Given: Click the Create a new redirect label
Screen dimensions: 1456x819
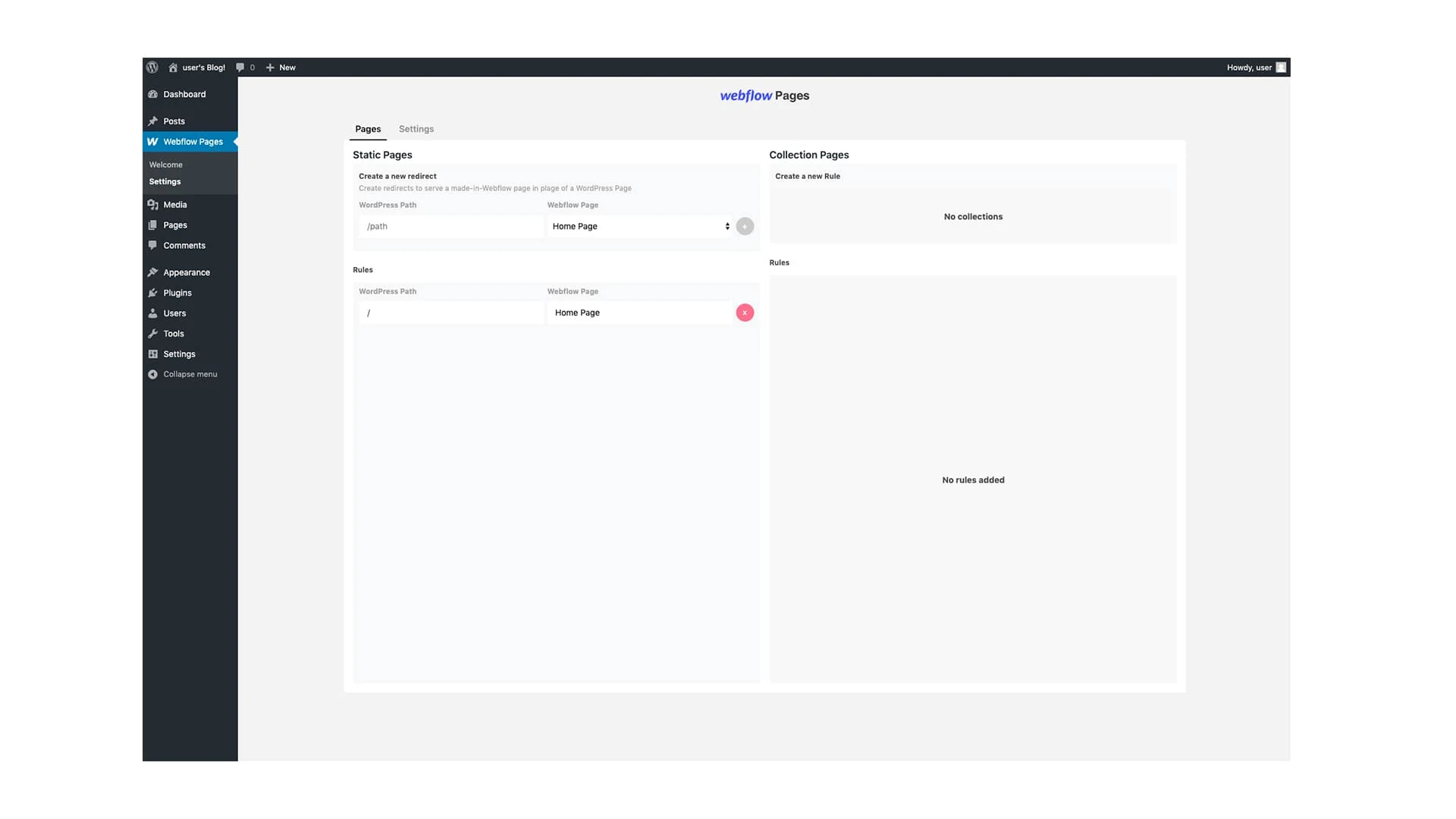Looking at the screenshot, I should [397, 176].
